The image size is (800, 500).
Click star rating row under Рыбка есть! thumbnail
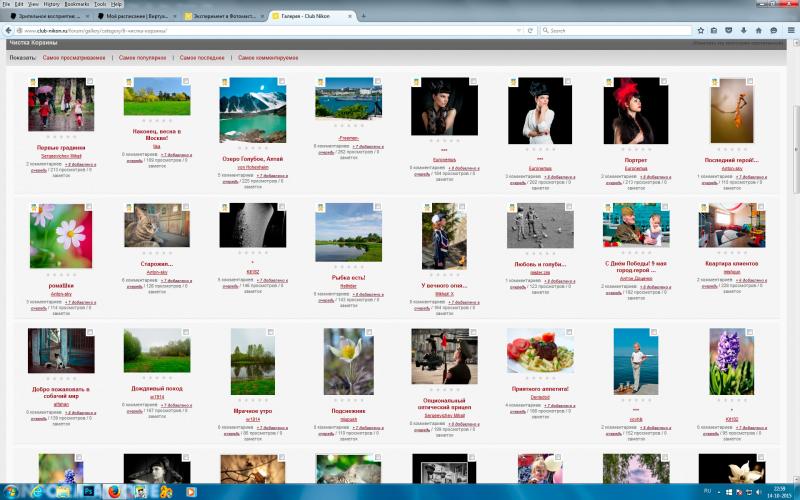[348, 267]
